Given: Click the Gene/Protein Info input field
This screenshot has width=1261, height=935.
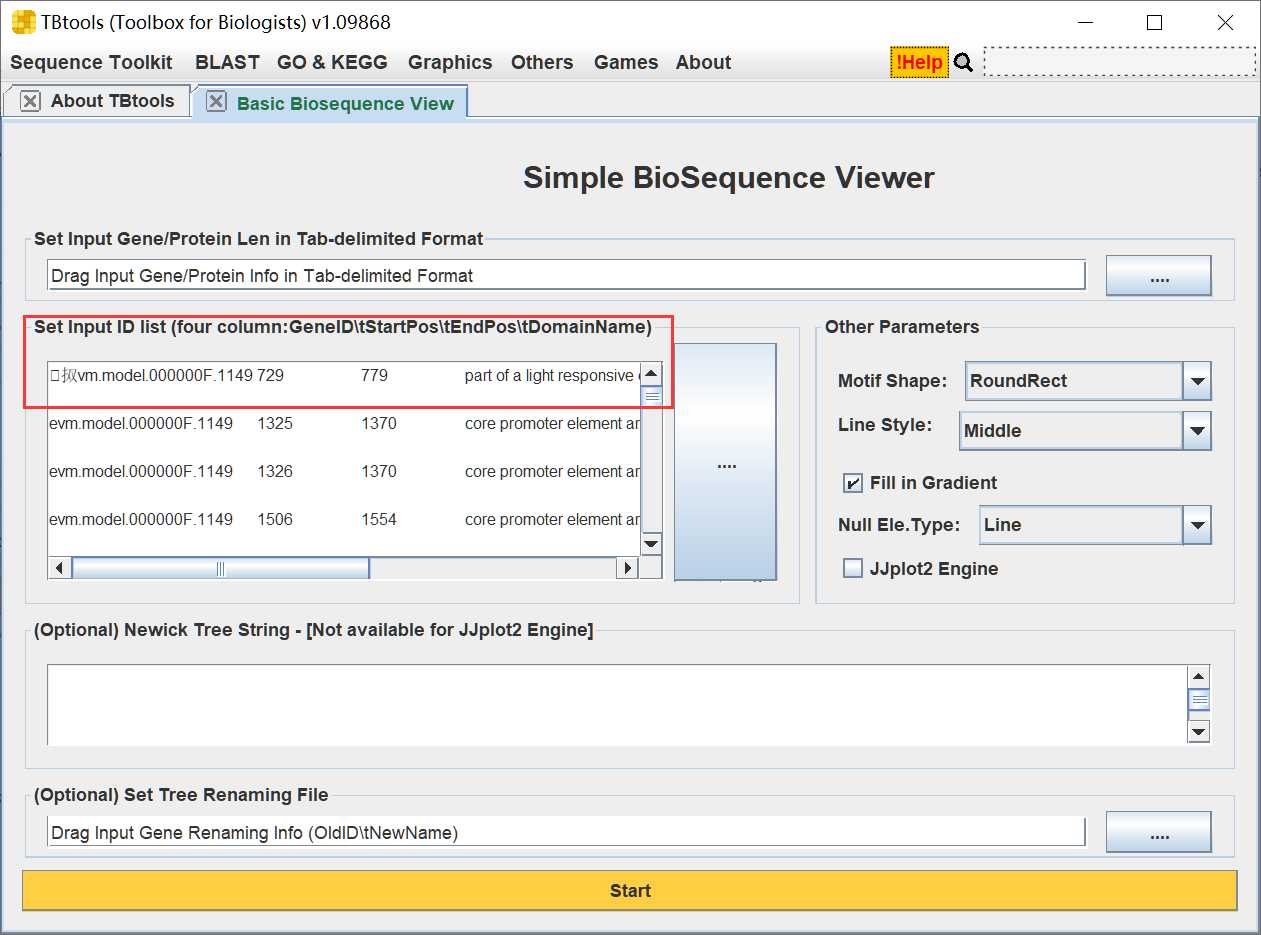Looking at the screenshot, I should click(566, 275).
